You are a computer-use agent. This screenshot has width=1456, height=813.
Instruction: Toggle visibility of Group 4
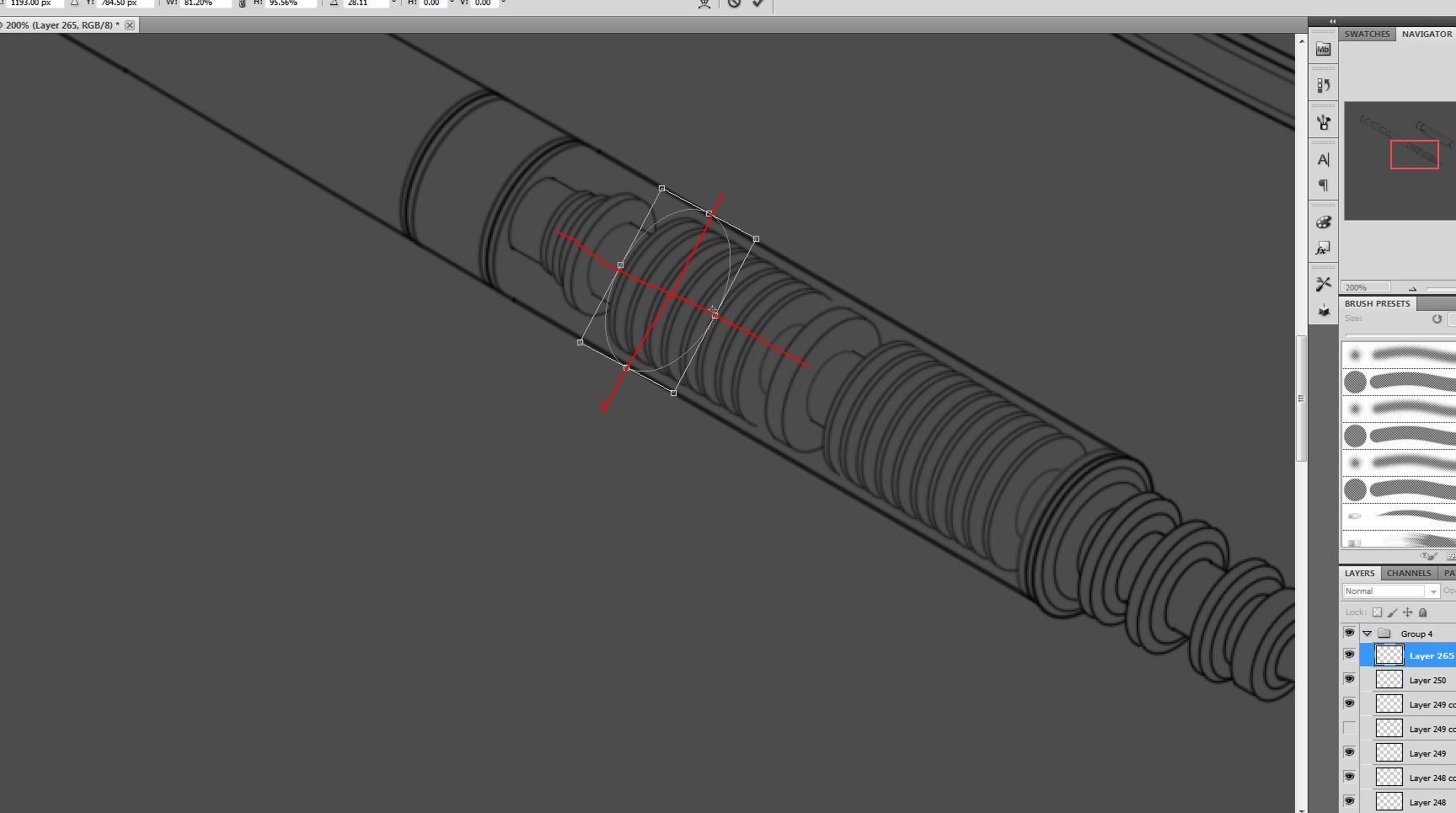tap(1349, 633)
